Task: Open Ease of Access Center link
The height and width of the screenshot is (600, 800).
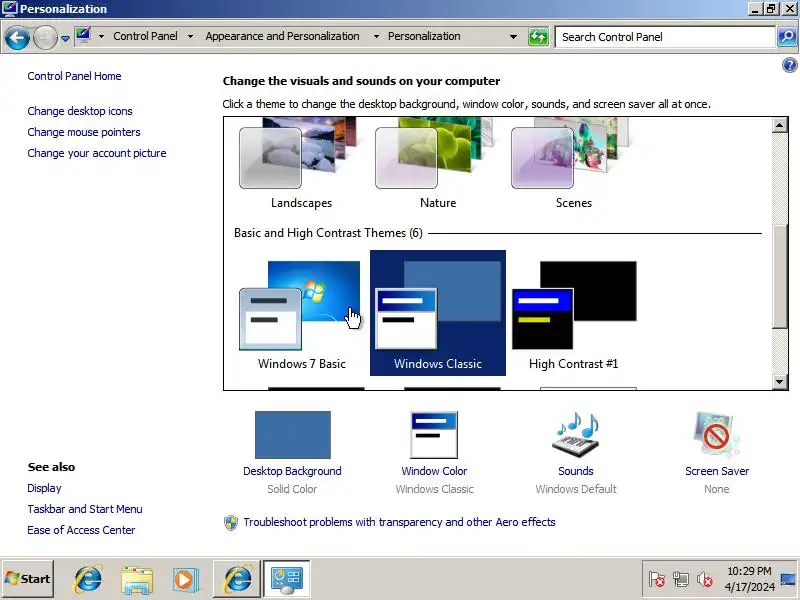Action: click(x=81, y=530)
